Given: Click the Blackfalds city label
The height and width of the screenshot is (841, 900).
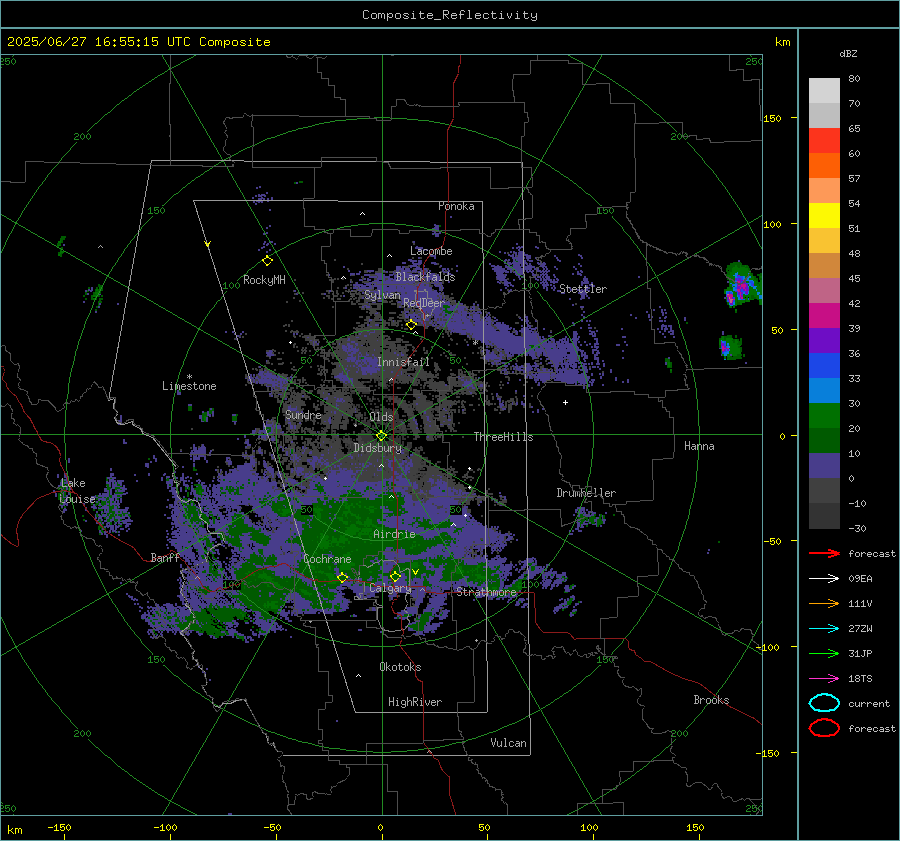Looking at the screenshot, I should [425, 277].
